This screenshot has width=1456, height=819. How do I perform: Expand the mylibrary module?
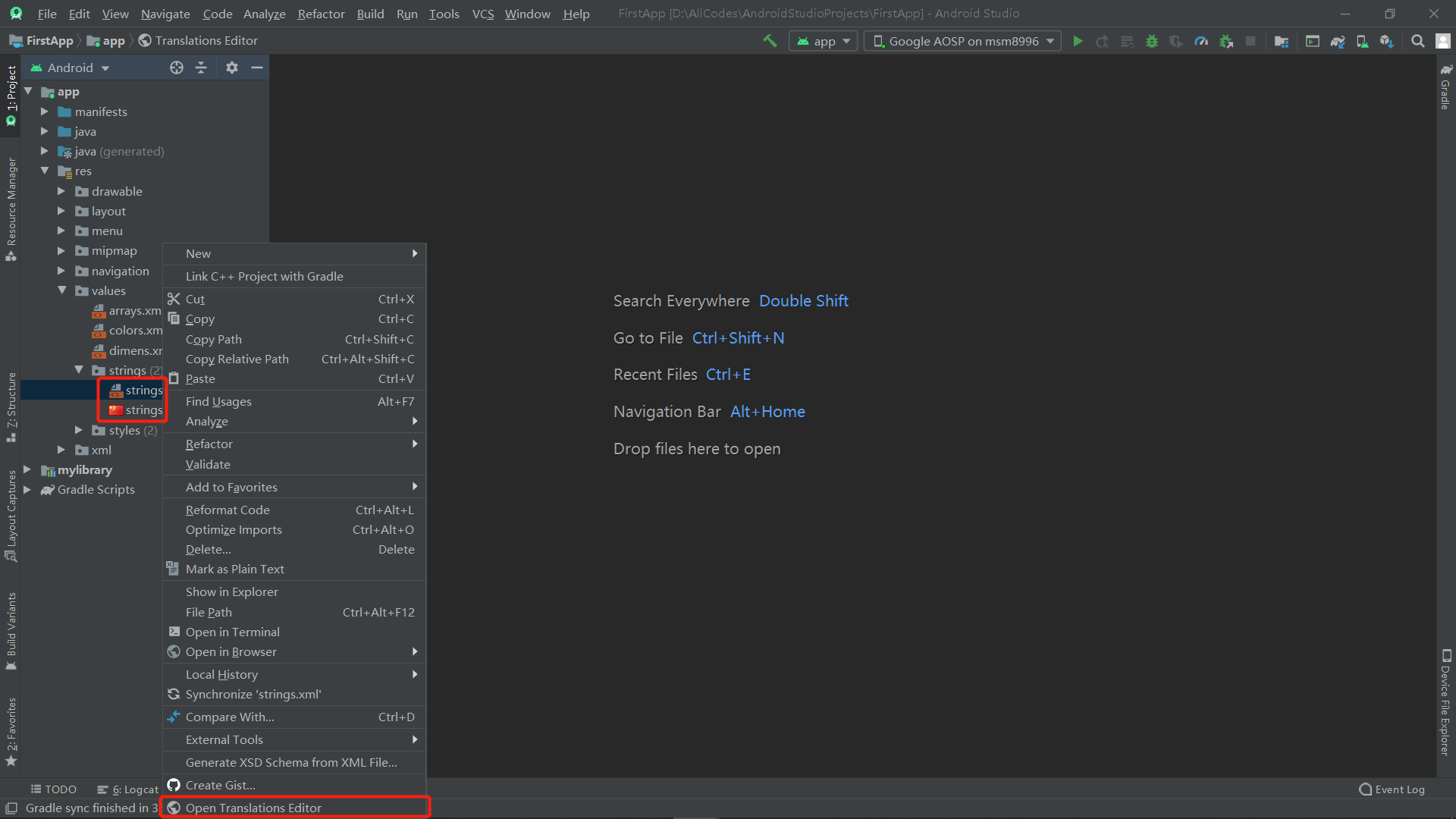[x=27, y=469]
